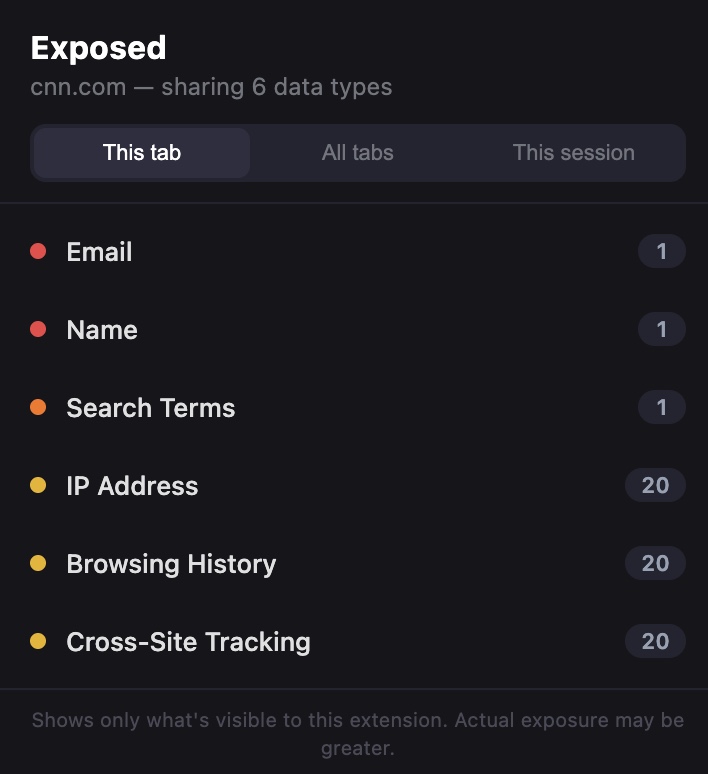Screen dimensions: 708x774
Task: Open the Email exposure row
Action: tap(99, 252)
